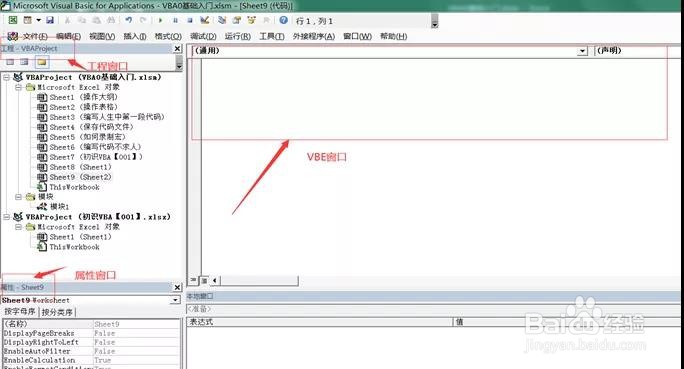Viewport: 684px width, 369px height.
Task: Toggle Folders button in project panel
Action: point(41,62)
